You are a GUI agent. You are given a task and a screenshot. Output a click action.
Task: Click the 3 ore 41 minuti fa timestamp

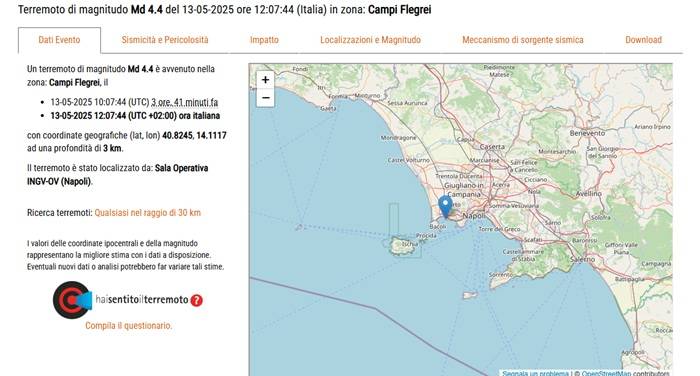(184, 102)
